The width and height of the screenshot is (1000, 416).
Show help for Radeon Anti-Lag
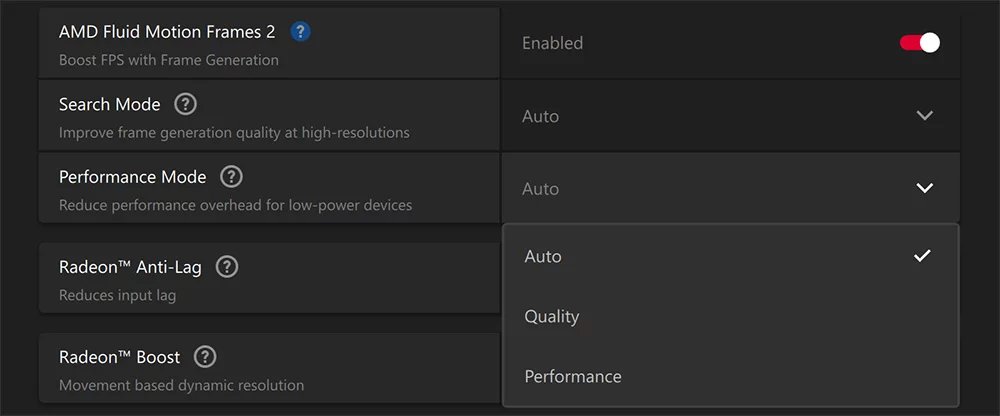click(x=227, y=267)
